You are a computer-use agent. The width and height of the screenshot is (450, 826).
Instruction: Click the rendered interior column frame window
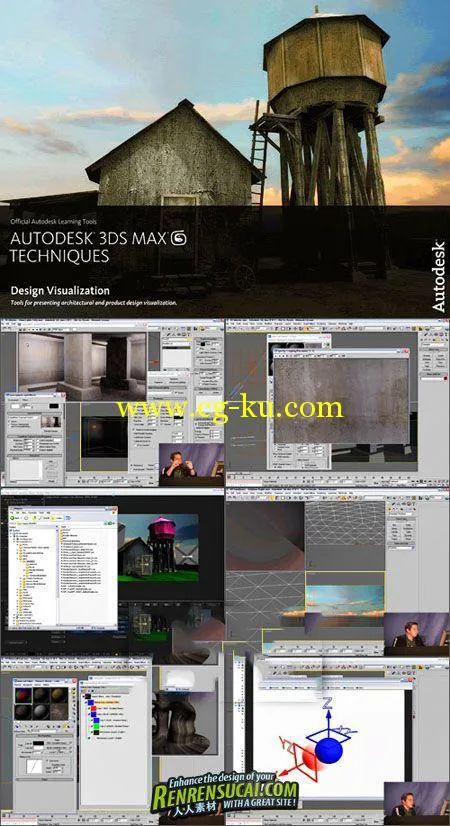point(82,367)
